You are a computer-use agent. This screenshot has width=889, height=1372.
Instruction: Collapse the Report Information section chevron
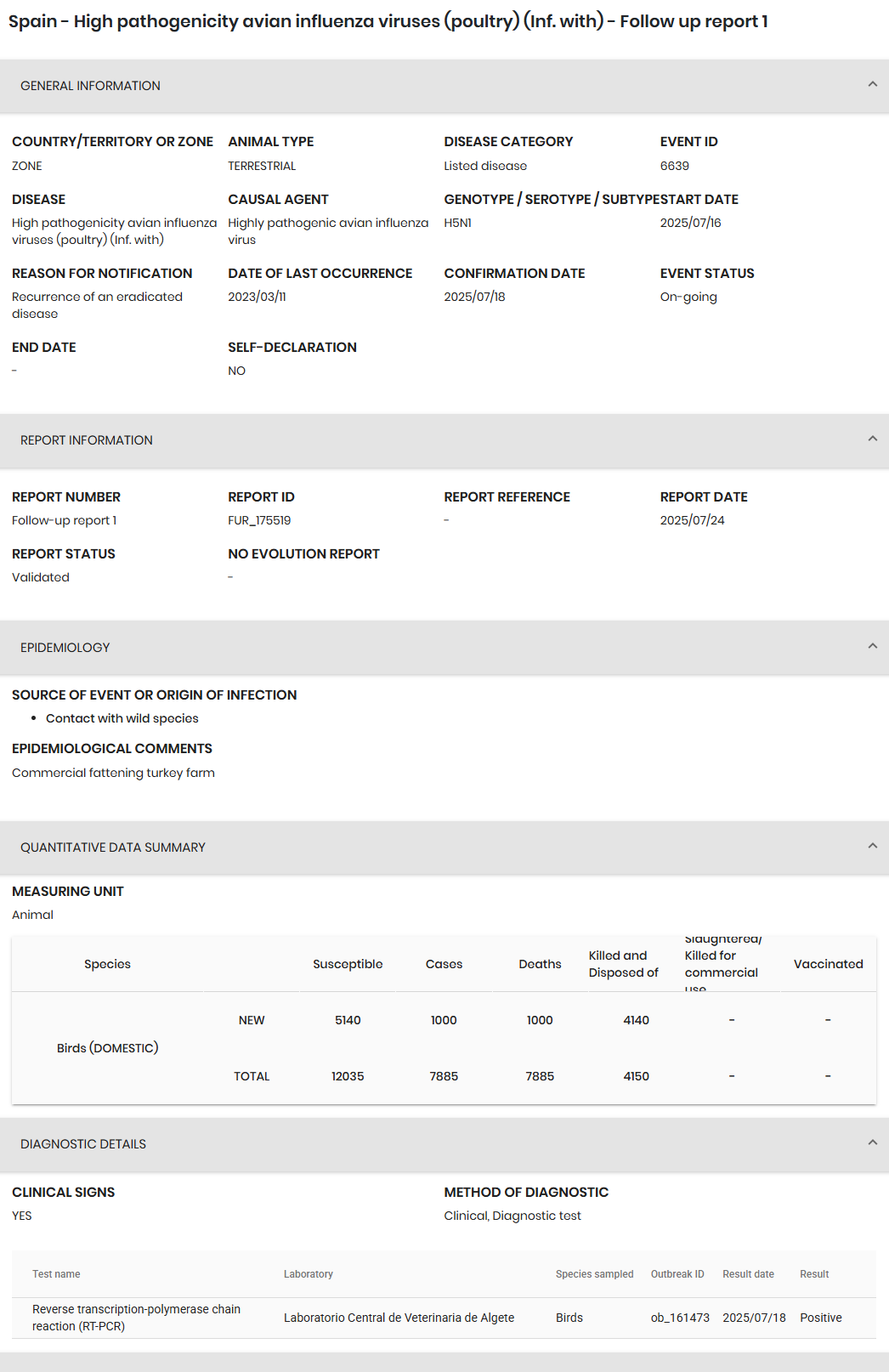[x=872, y=439]
